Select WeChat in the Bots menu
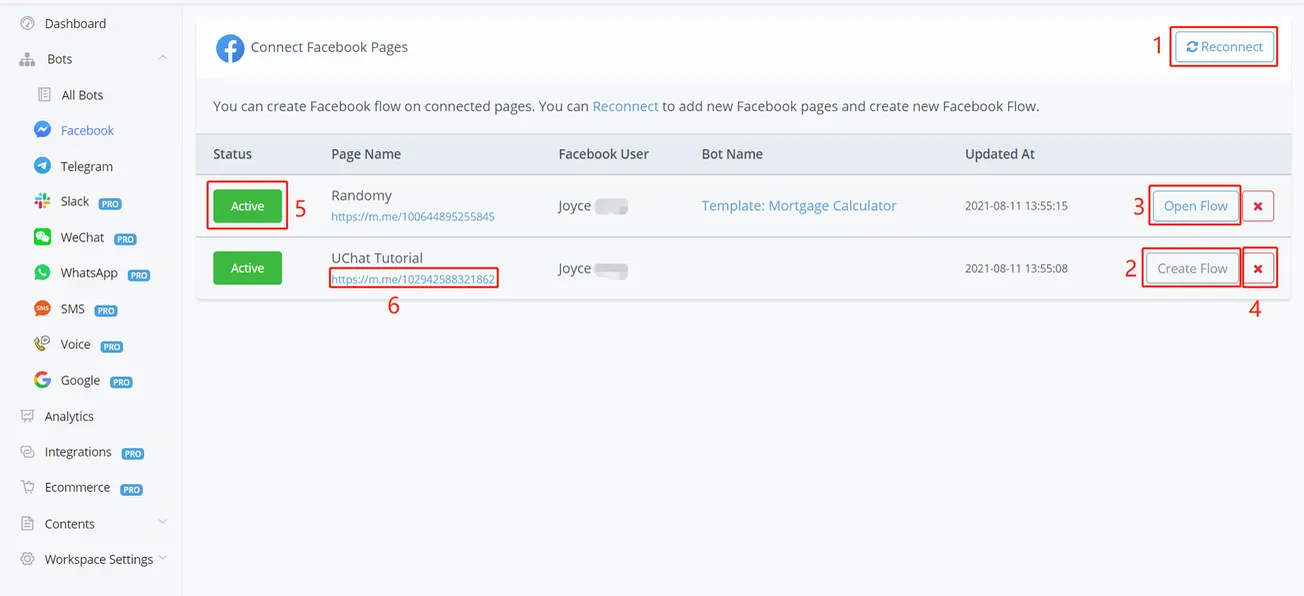This screenshot has width=1304, height=596. point(82,237)
